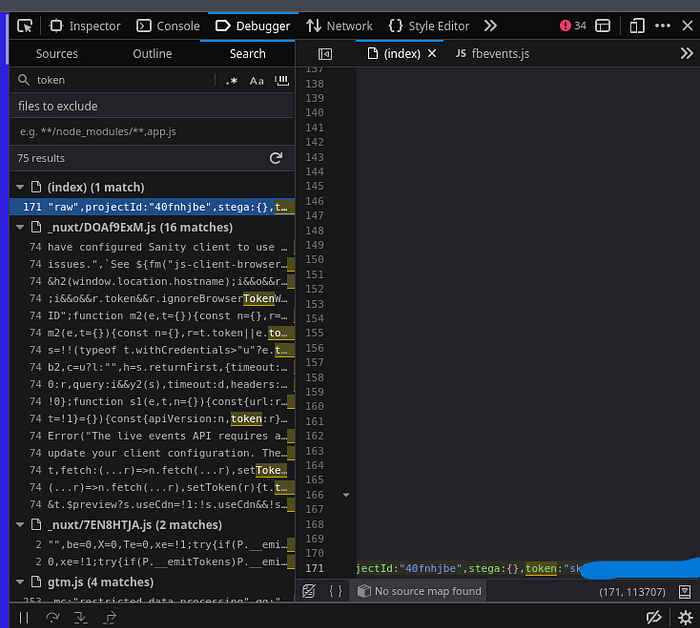Open result 'have configured Sanity client'
Image resolution: width=700 pixels, height=628 pixels.
click(x=152, y=247)
